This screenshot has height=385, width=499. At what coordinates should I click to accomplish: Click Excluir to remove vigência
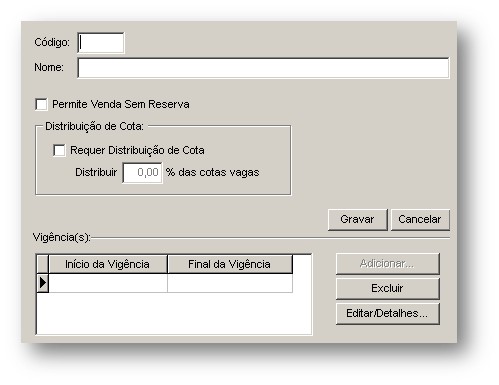(x=388, y=289)
